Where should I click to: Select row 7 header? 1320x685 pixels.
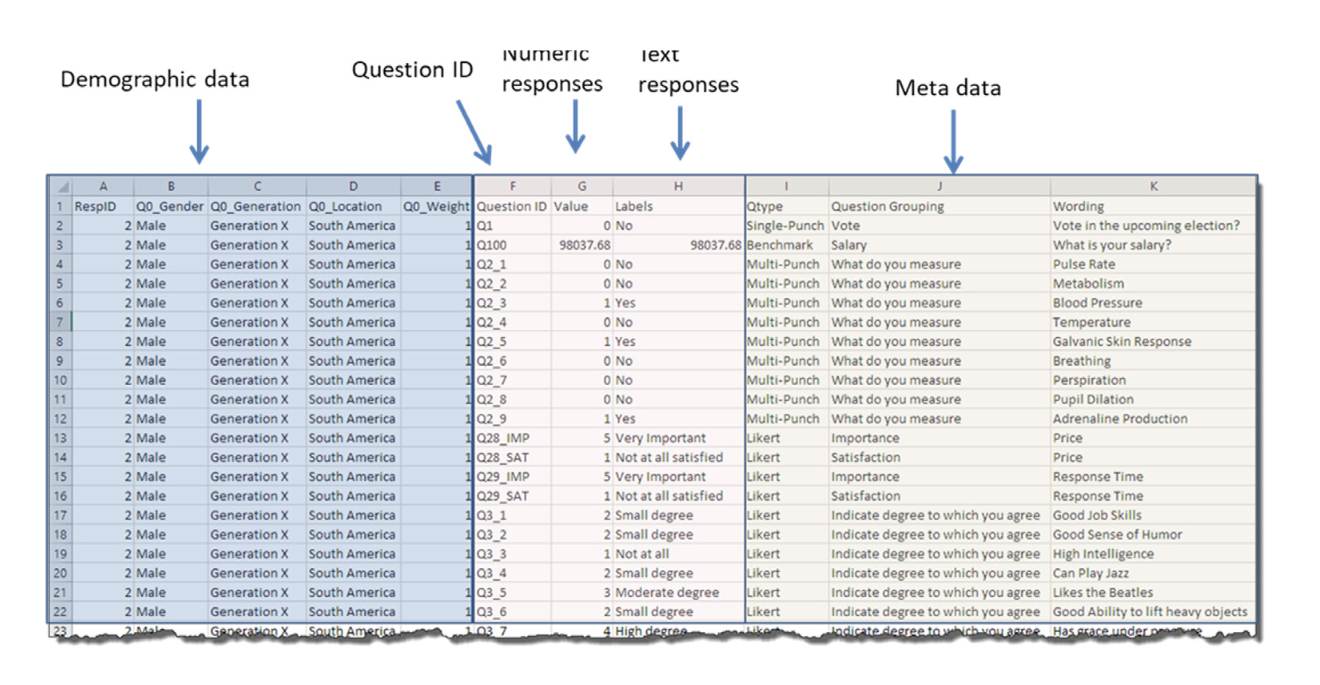[59, 322]
